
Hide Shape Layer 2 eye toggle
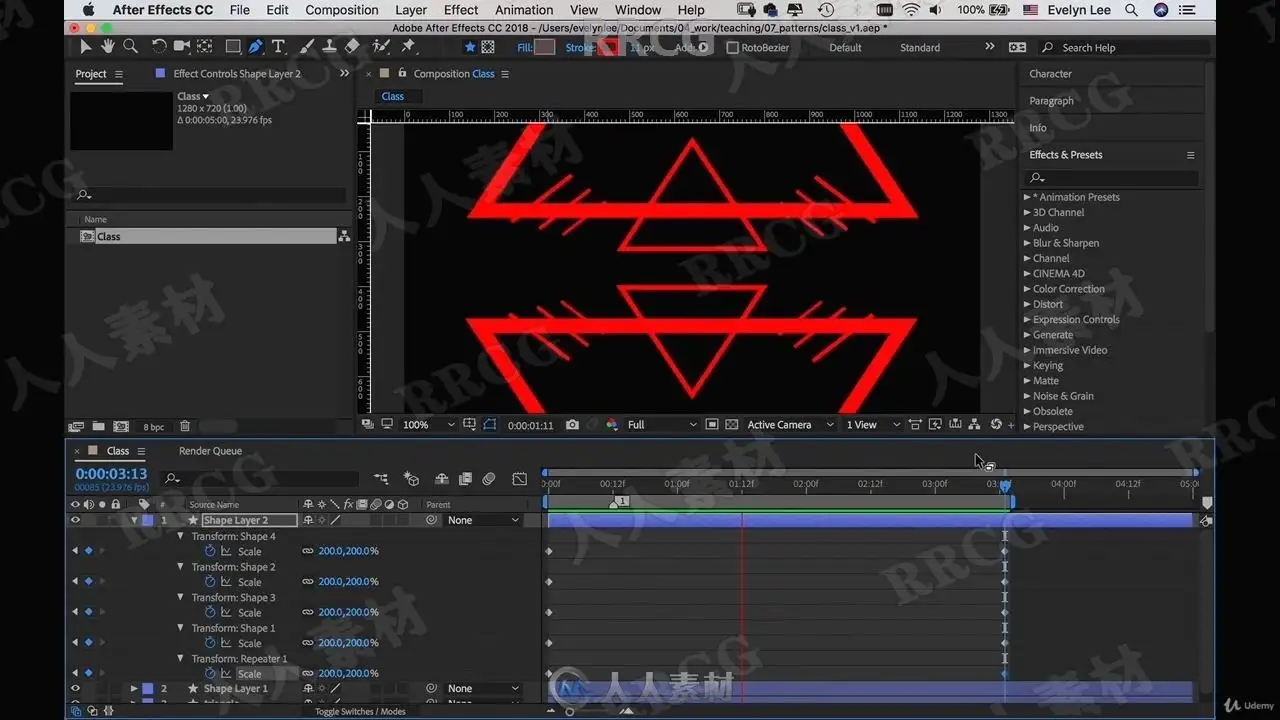[75, 520]
